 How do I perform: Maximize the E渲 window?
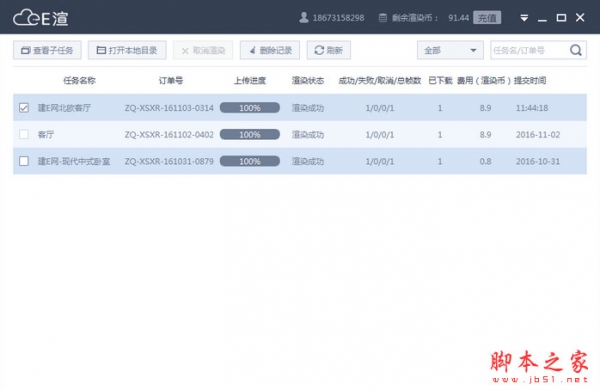click(561, 18)
